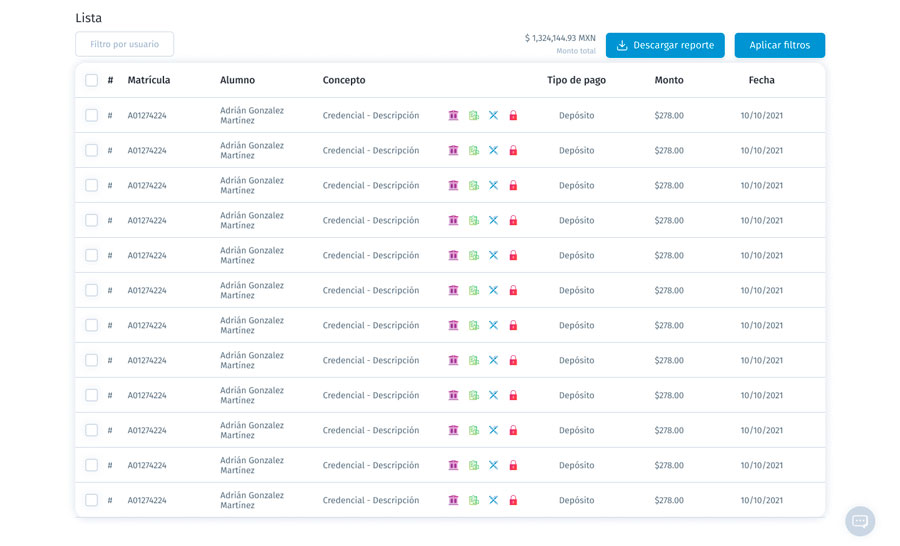Image resolution: width=900 pixels, height=546 pixels.
Task: Click purple bank icon in fourth table row
Action: (453, 220)
